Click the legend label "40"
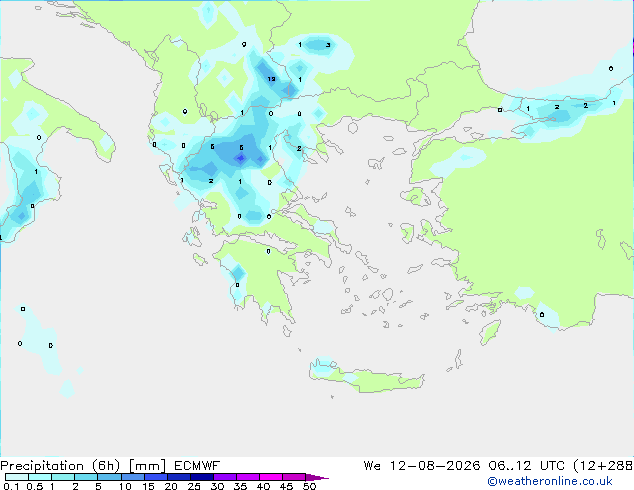 tap(263, 486)
